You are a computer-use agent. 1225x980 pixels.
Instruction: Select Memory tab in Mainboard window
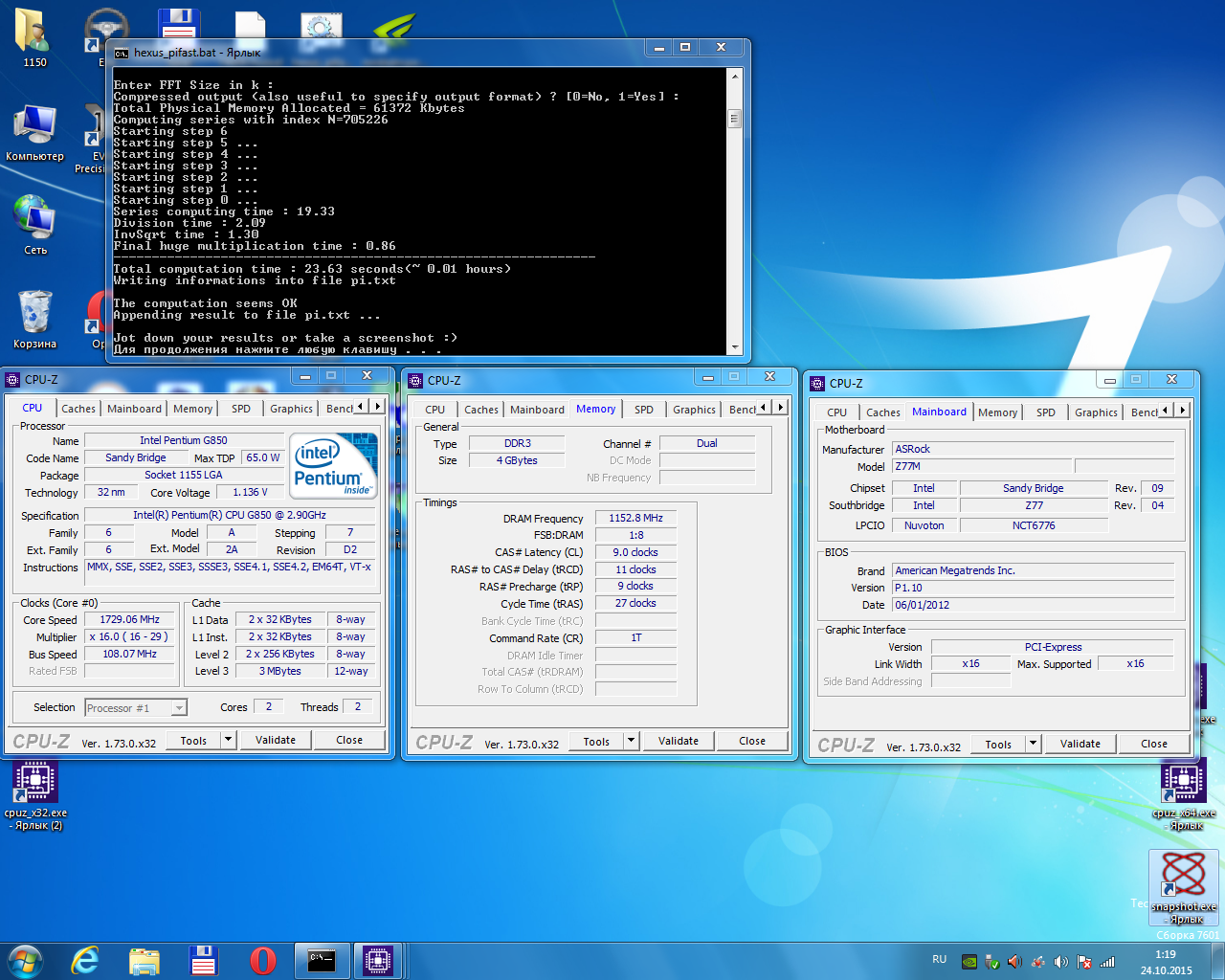pos(997,412)
